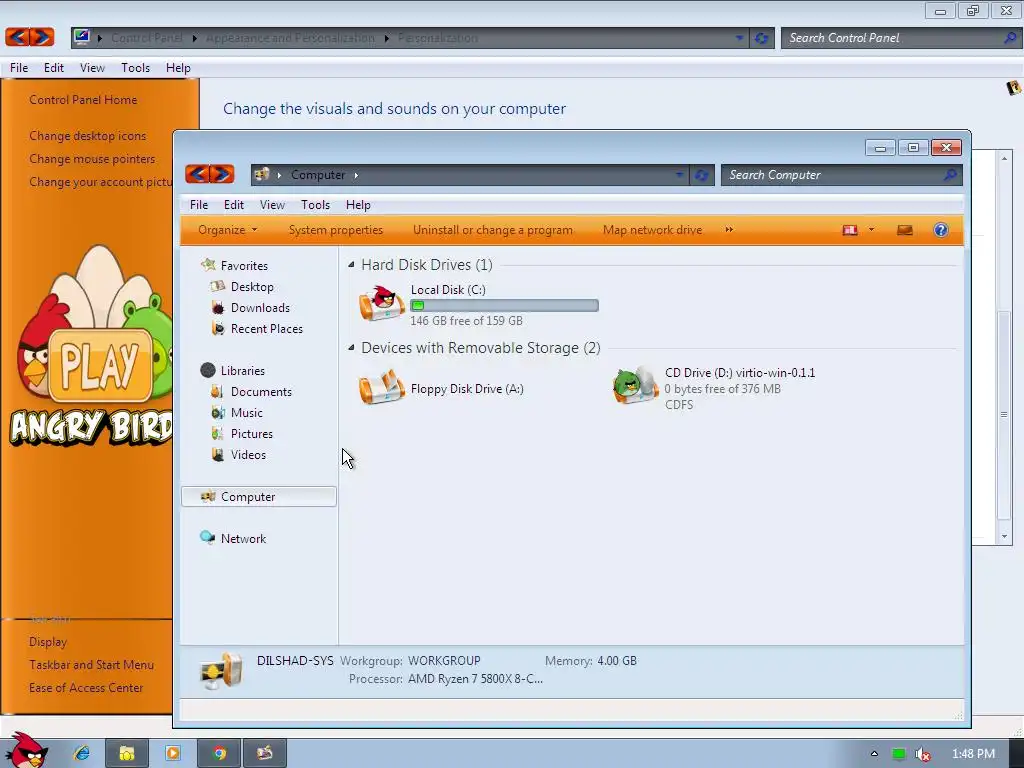Click the Angry Bird Start button
Image resolution: width=1024 pixels, height=768 pixels.
26,751
